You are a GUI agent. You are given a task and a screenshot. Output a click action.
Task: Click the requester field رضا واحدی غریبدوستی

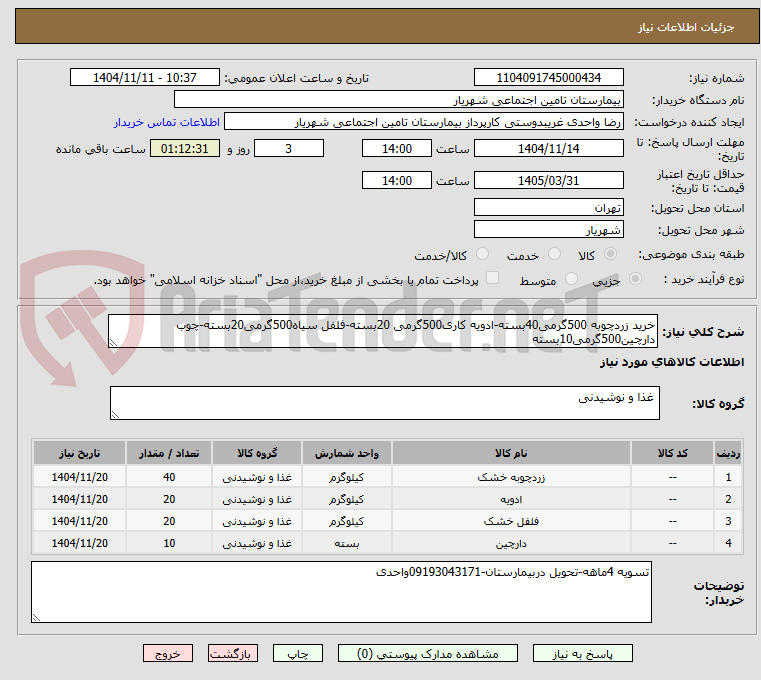click(x=423, y=122)
